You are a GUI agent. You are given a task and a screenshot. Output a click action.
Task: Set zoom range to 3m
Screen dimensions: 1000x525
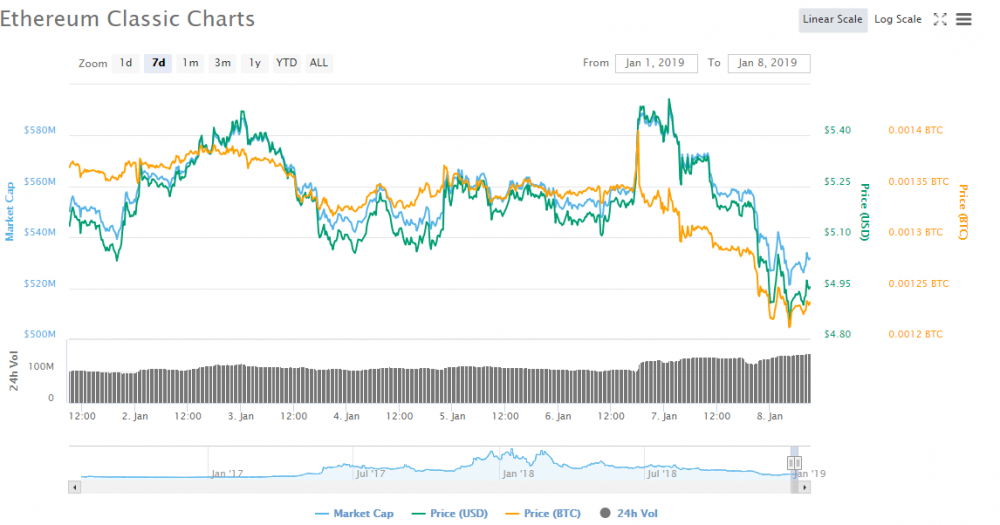coord(223,63)
